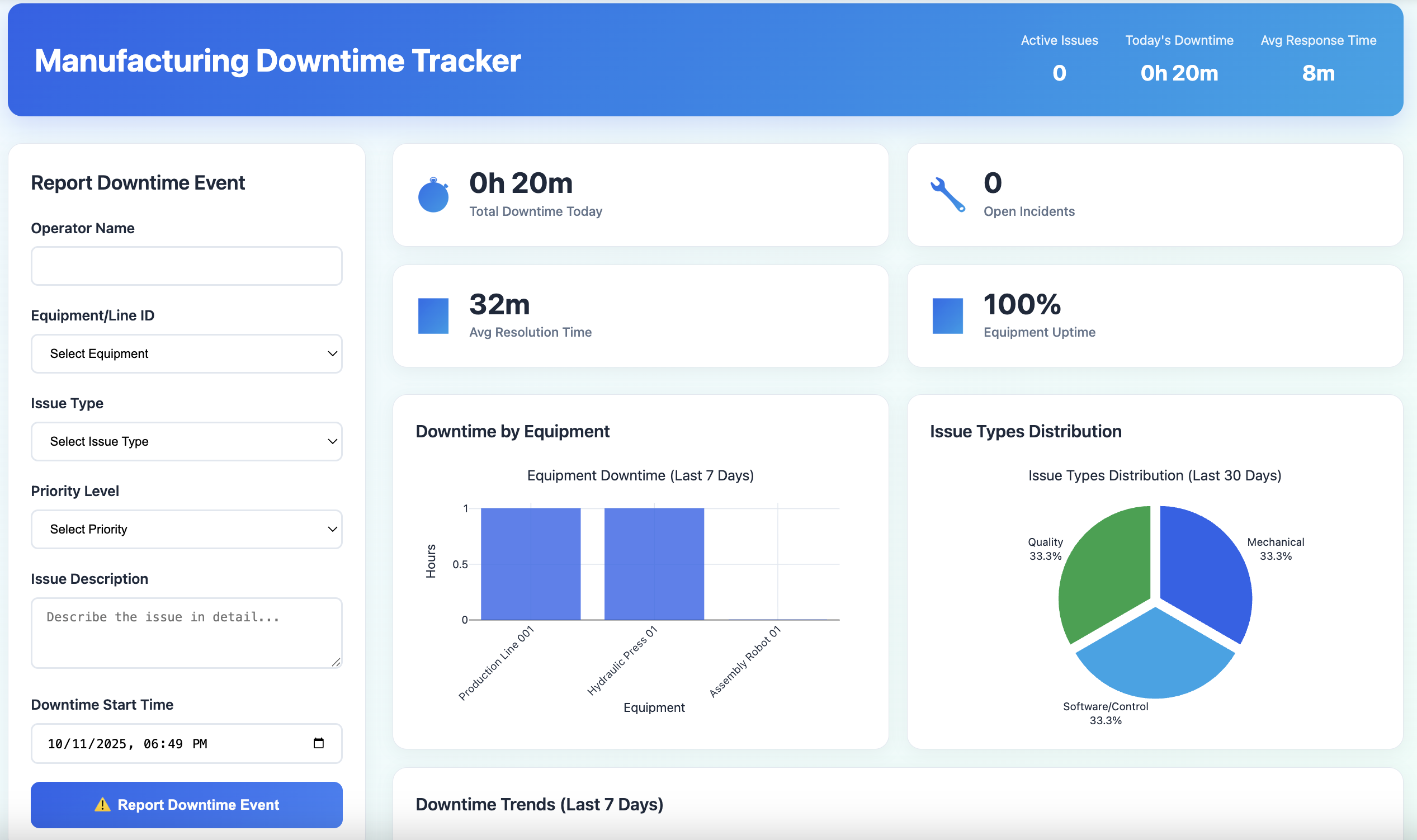
Task: Click the stopwatch icon beside Total Downtime Today
Action: 433,194
